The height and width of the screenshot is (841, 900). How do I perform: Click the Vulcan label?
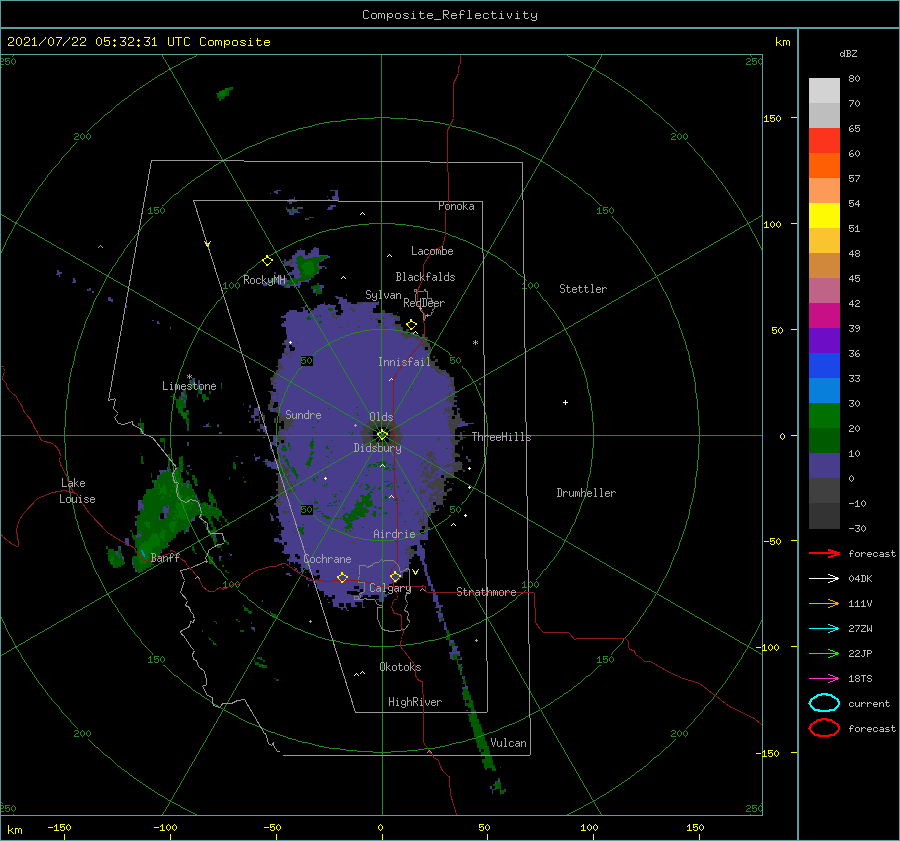click(508, 743)
